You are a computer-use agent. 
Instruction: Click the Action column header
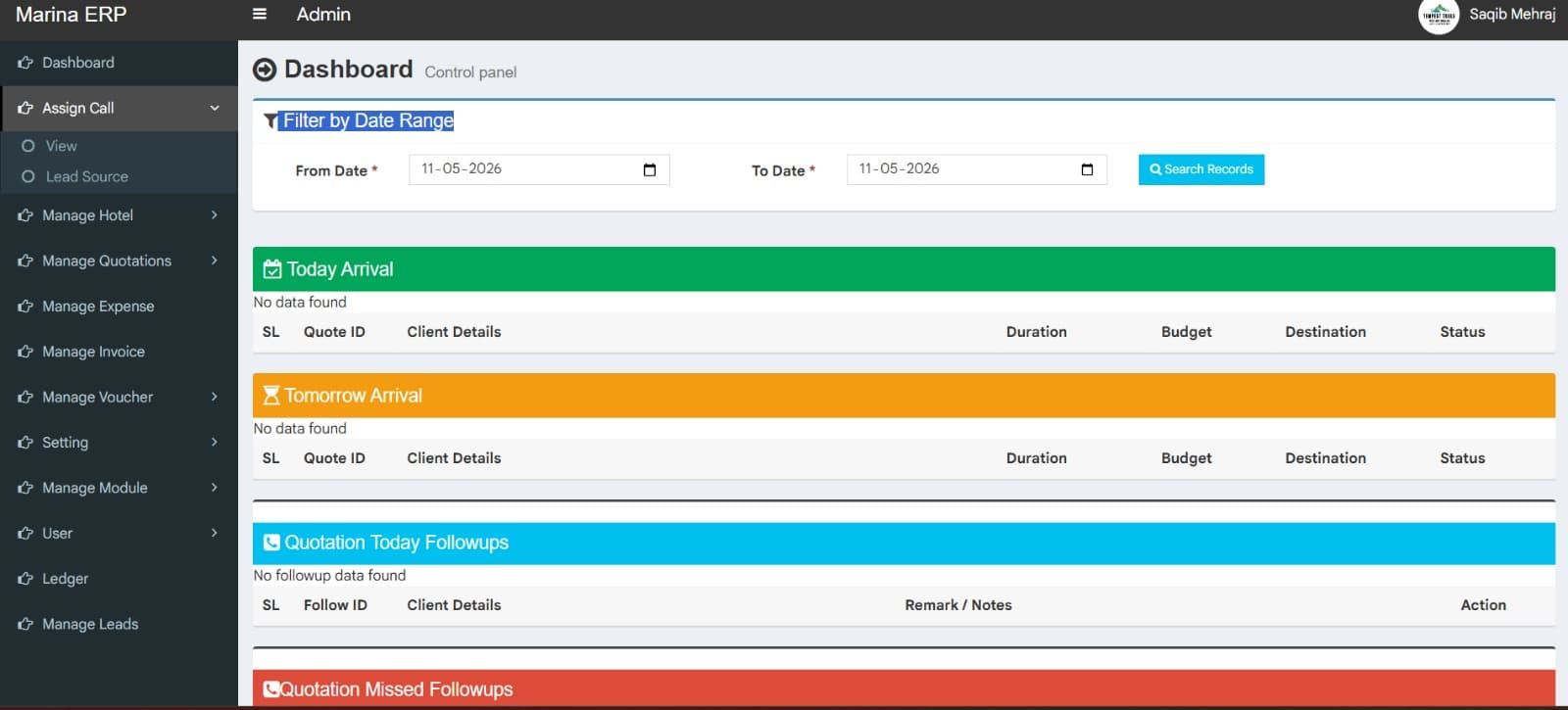coord(1484,605)
